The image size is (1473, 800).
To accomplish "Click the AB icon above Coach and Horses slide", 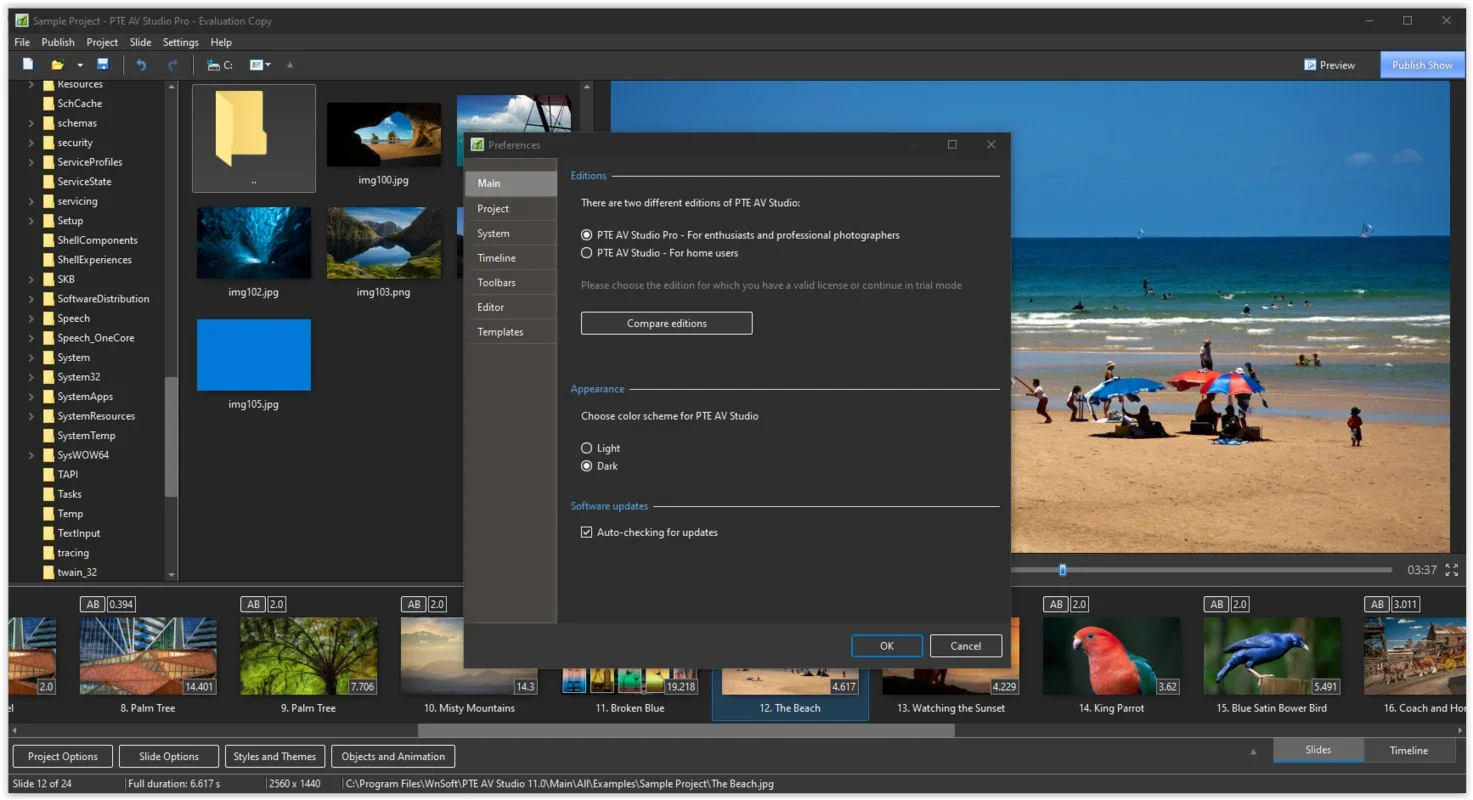I will 1377,604.
